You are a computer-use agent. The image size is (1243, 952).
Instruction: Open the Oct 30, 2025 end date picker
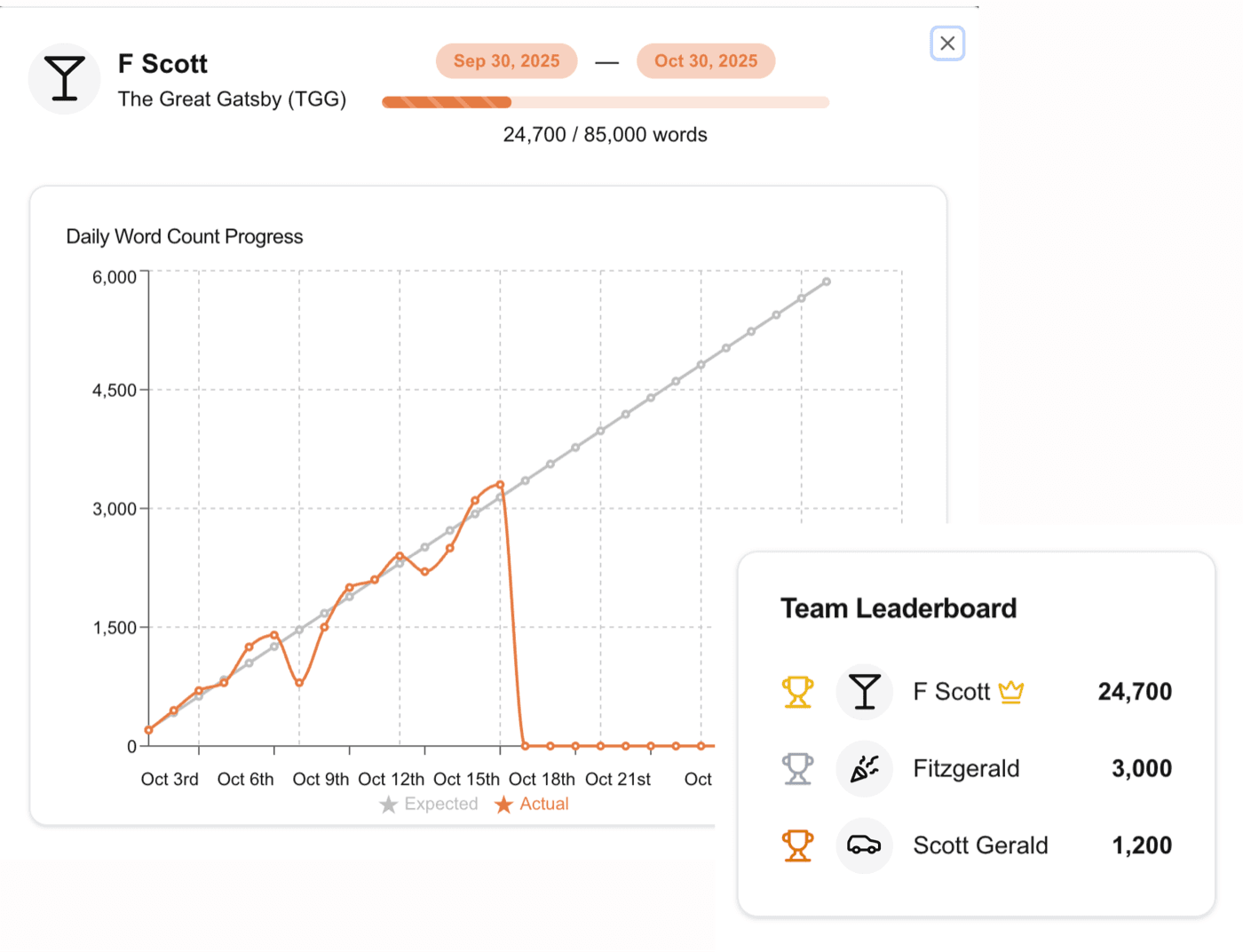pyautogui.click(x=706, y=61)
